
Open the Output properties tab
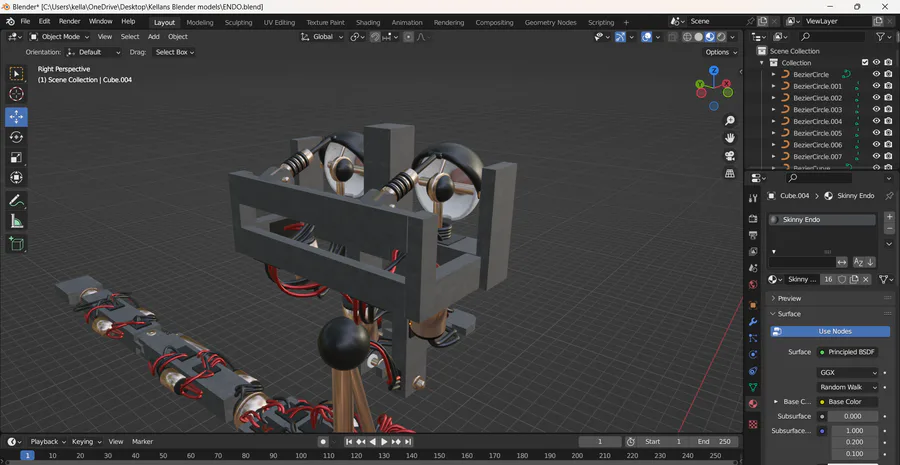(753, 235)
